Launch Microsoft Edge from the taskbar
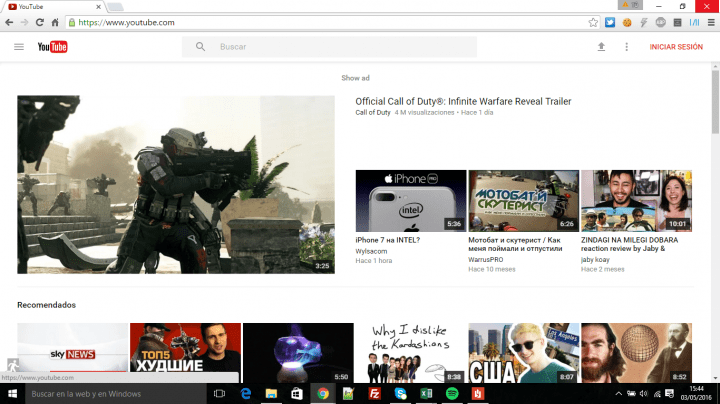Screen dimensions: 720x404 246,393
